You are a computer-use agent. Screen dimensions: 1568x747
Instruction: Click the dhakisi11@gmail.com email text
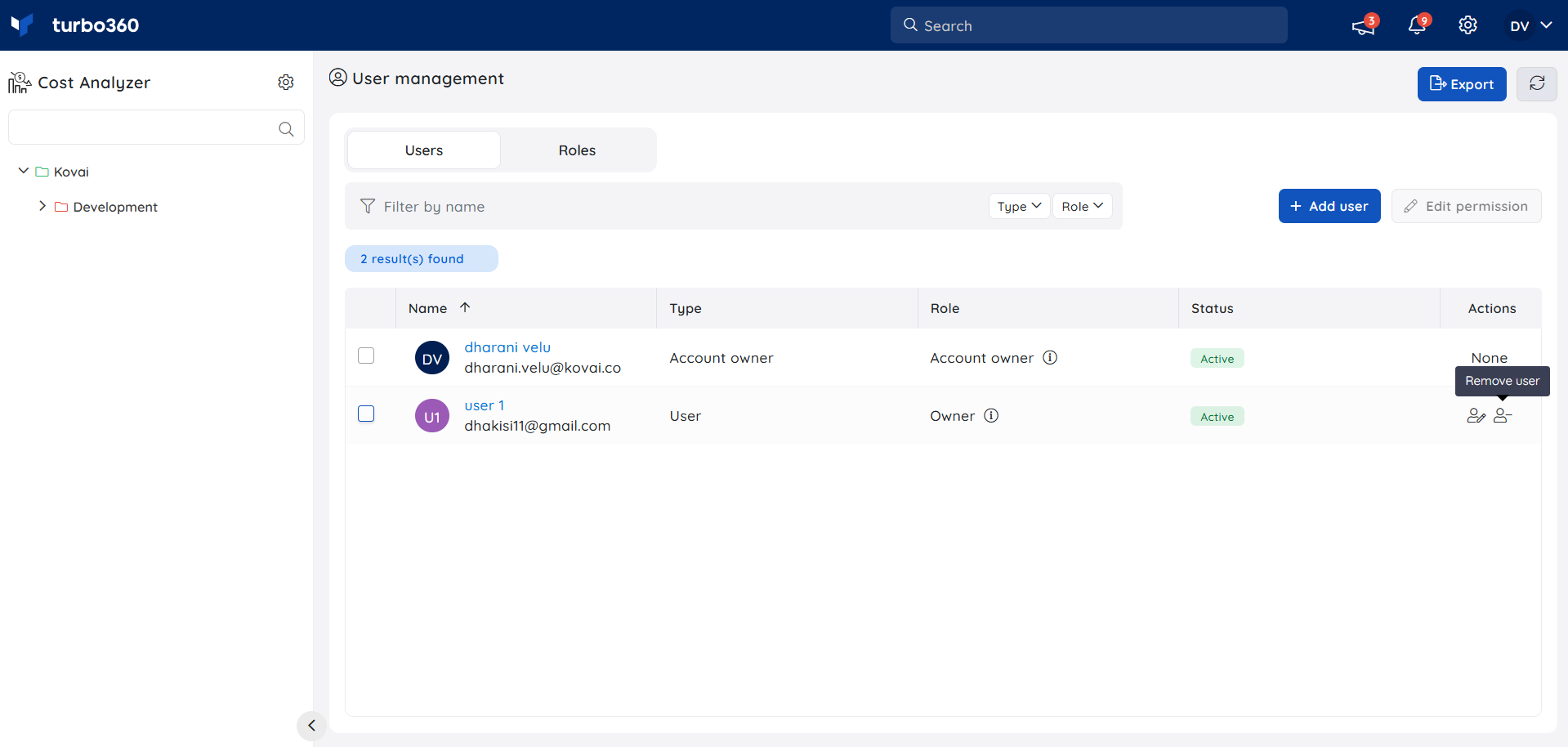(x=537, y=426)
